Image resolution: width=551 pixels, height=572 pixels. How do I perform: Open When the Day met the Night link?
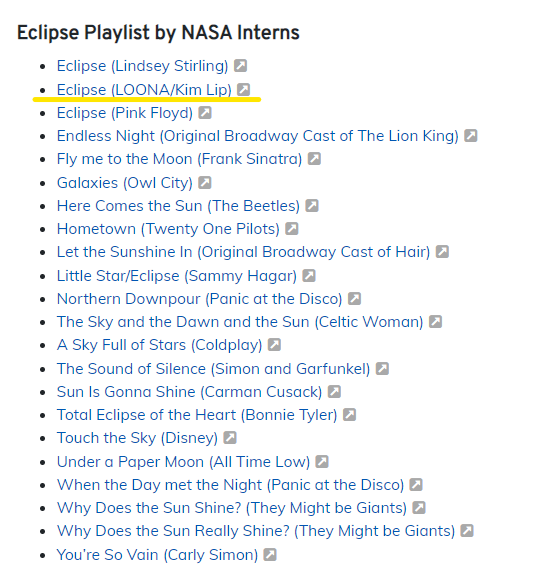click(230, 485)
